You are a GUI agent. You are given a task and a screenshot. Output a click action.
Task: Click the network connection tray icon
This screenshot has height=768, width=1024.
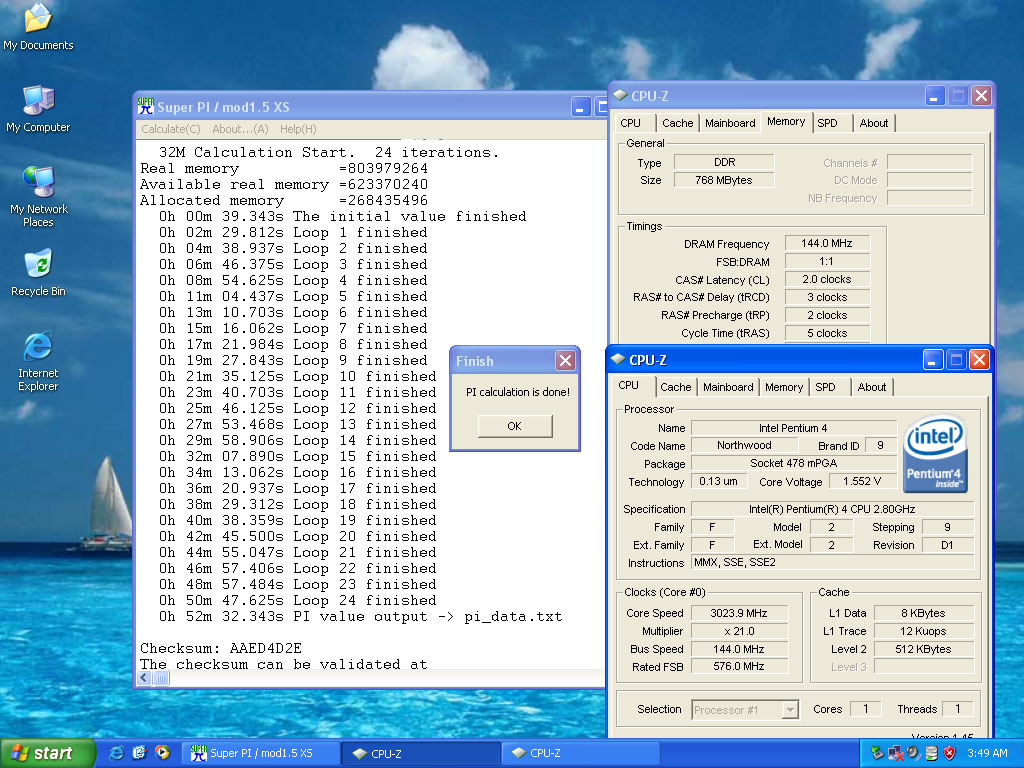[x=895, y=753]
